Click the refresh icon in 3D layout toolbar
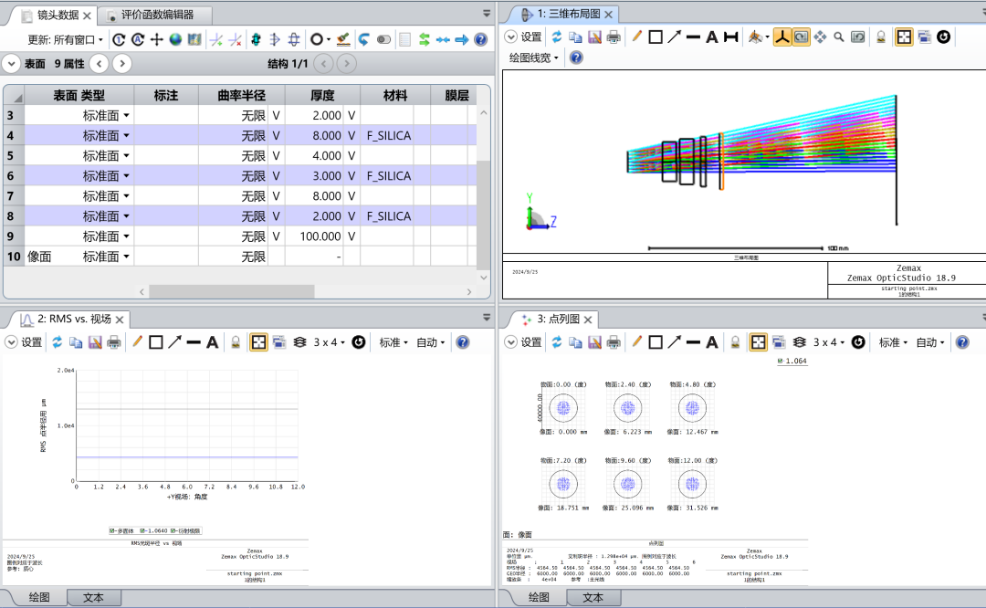 [556, 37]
